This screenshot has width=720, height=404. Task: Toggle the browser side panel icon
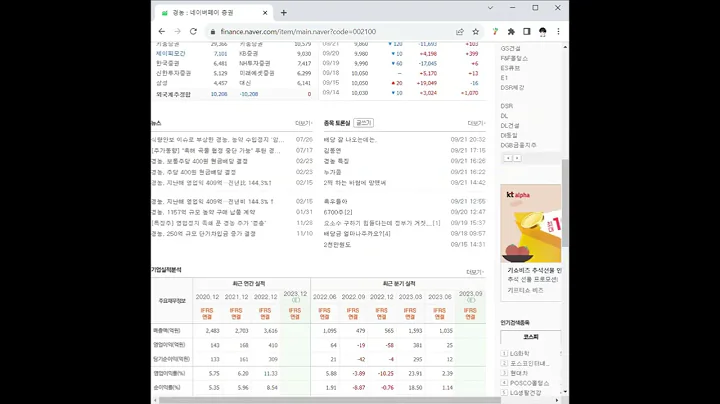(527, 32)
